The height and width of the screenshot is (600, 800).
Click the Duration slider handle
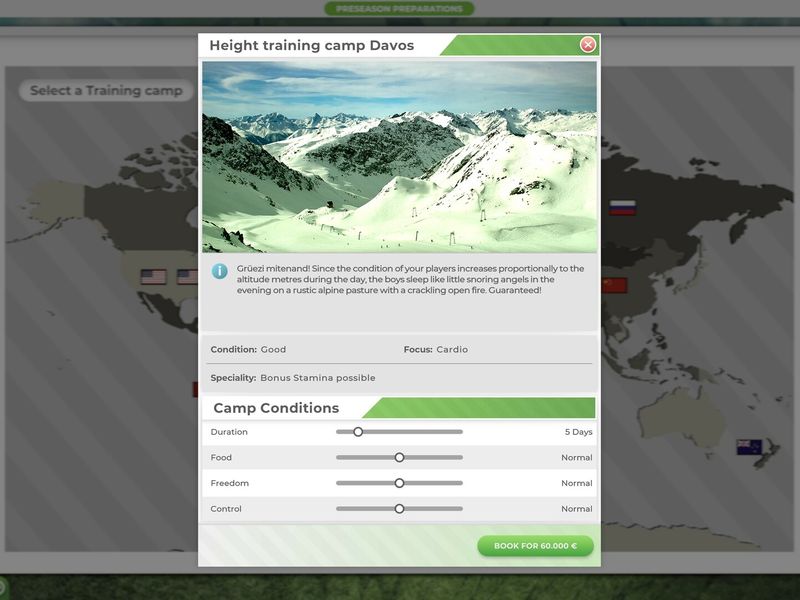(x=358, y=432)
